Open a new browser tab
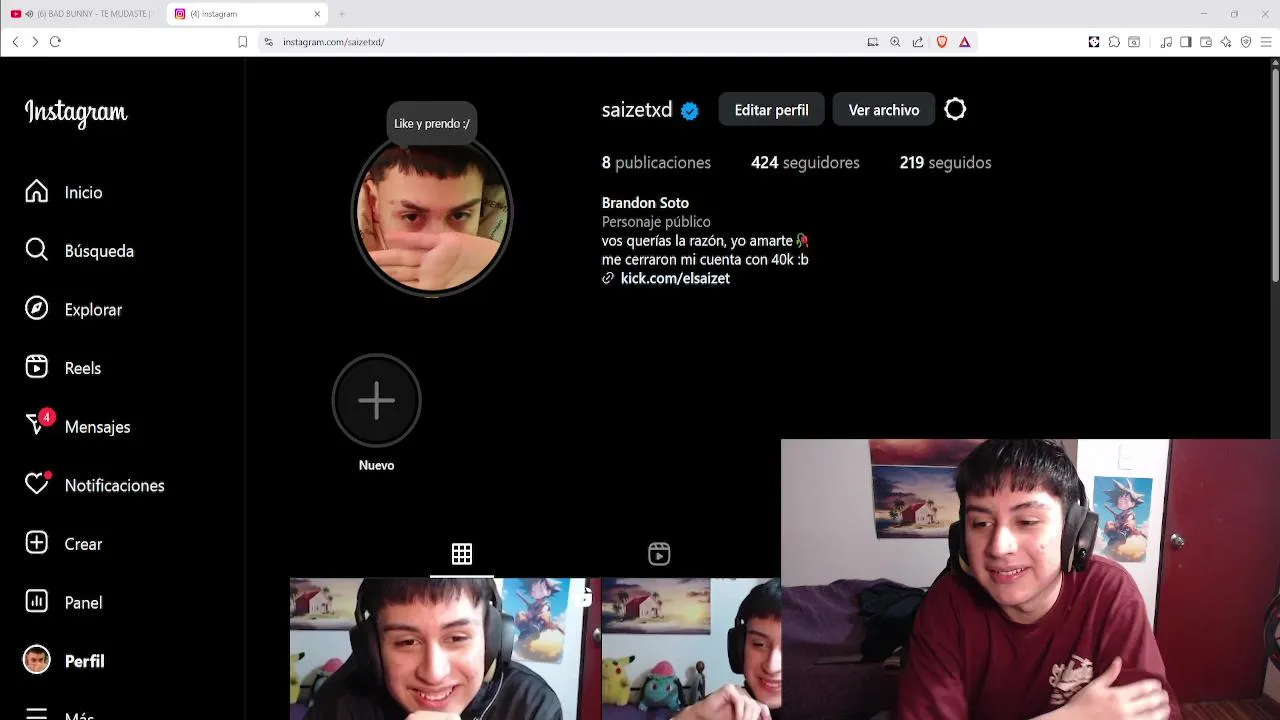1280x720 pixels. tap(341, 14)
